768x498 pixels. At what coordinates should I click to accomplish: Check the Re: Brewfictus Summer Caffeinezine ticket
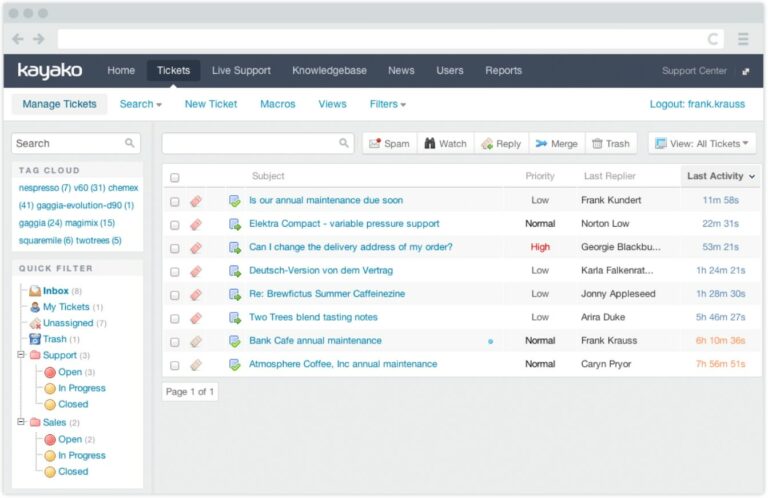click(174, 295)
